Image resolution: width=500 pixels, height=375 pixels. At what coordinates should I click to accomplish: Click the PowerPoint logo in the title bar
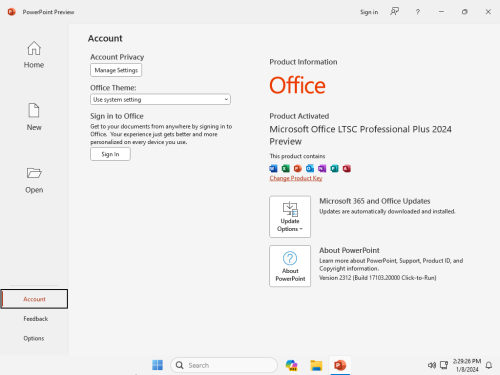(11, 12)
